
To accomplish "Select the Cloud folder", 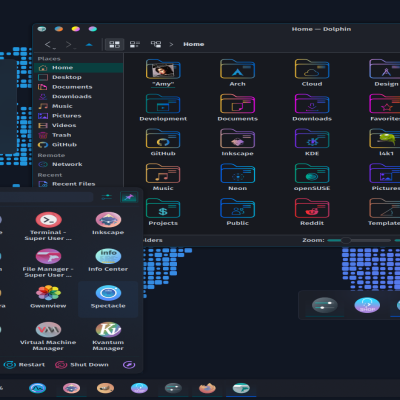I will point(312,73).
